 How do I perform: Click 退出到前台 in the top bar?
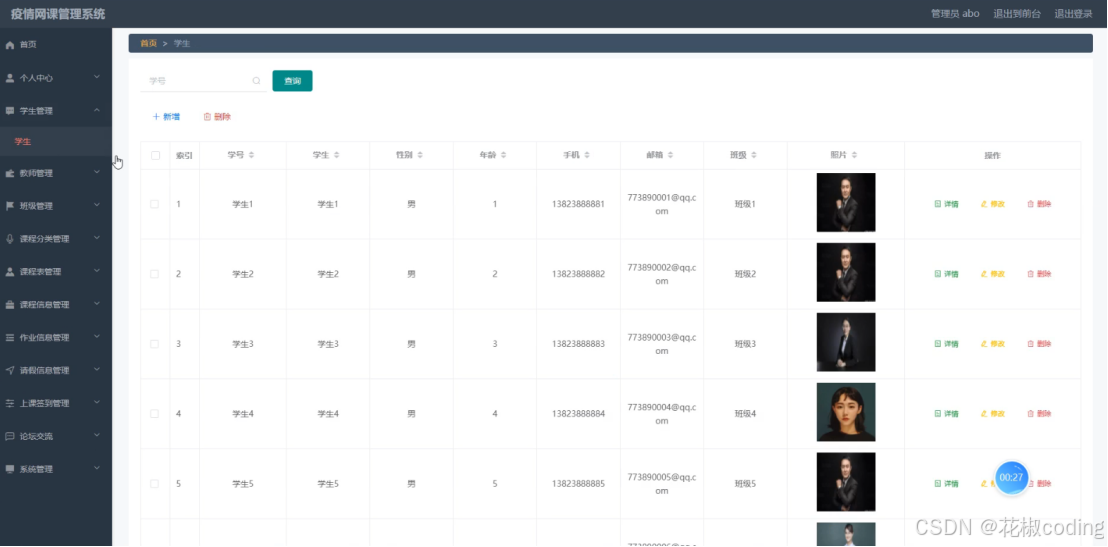1017,13
